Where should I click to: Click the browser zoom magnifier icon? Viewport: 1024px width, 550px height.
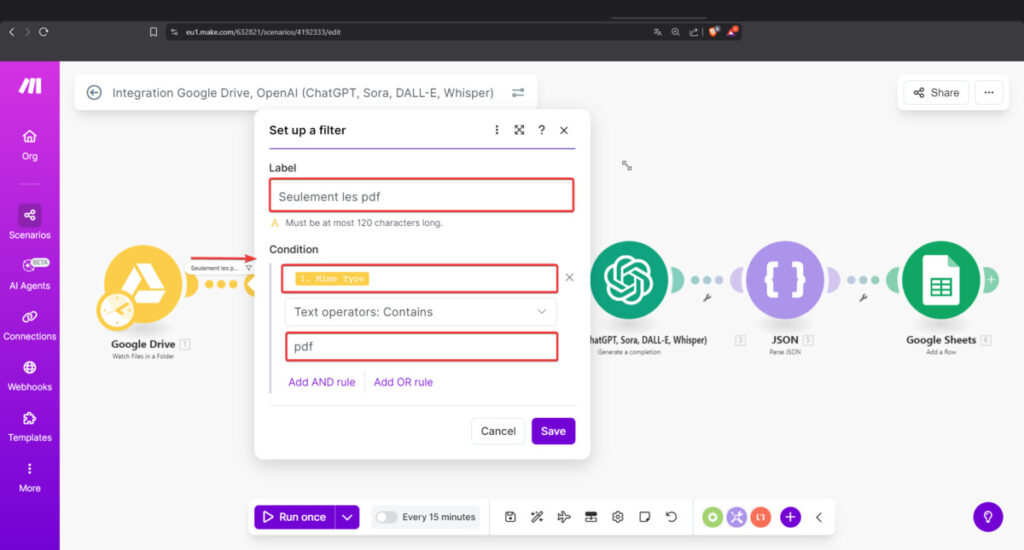pos(675,32)
